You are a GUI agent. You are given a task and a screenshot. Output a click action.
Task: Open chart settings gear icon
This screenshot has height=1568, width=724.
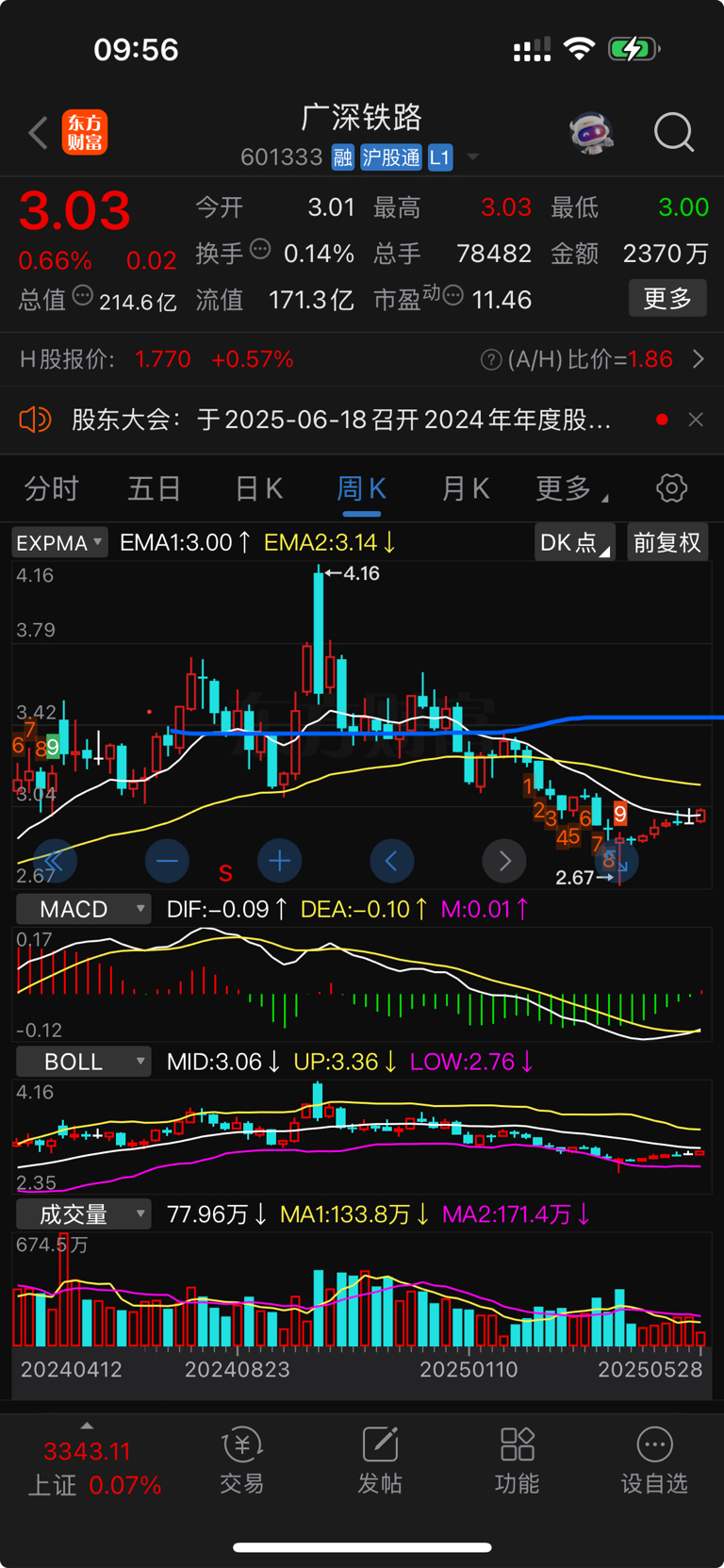click(671, 488)
